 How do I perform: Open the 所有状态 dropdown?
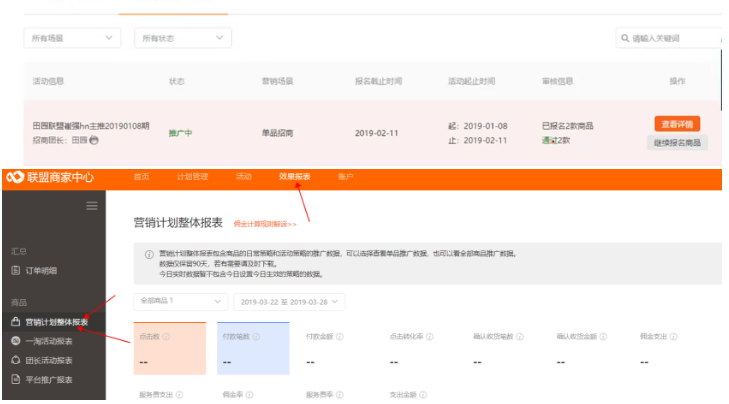click(183, 38)
